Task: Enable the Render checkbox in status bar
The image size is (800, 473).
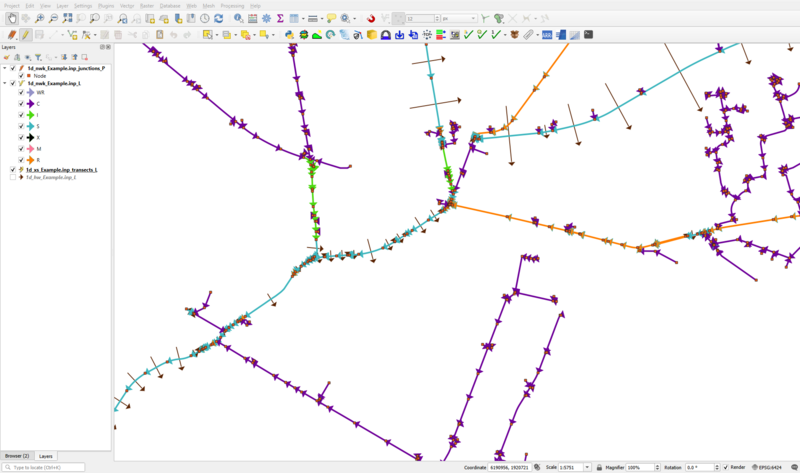Action: click(726, 467)
